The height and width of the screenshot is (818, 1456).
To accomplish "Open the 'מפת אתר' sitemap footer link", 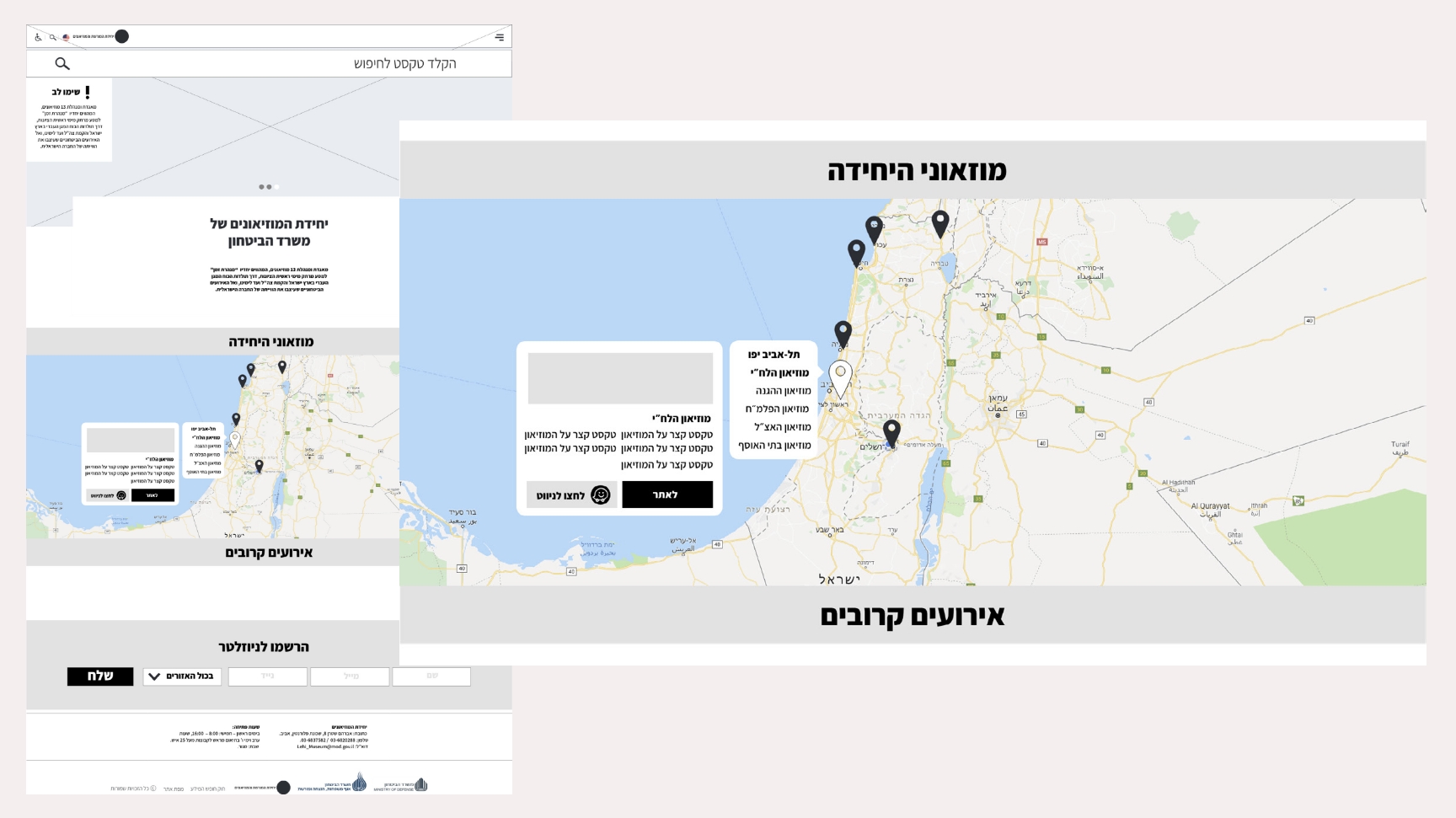I will [x=174, y=789].
